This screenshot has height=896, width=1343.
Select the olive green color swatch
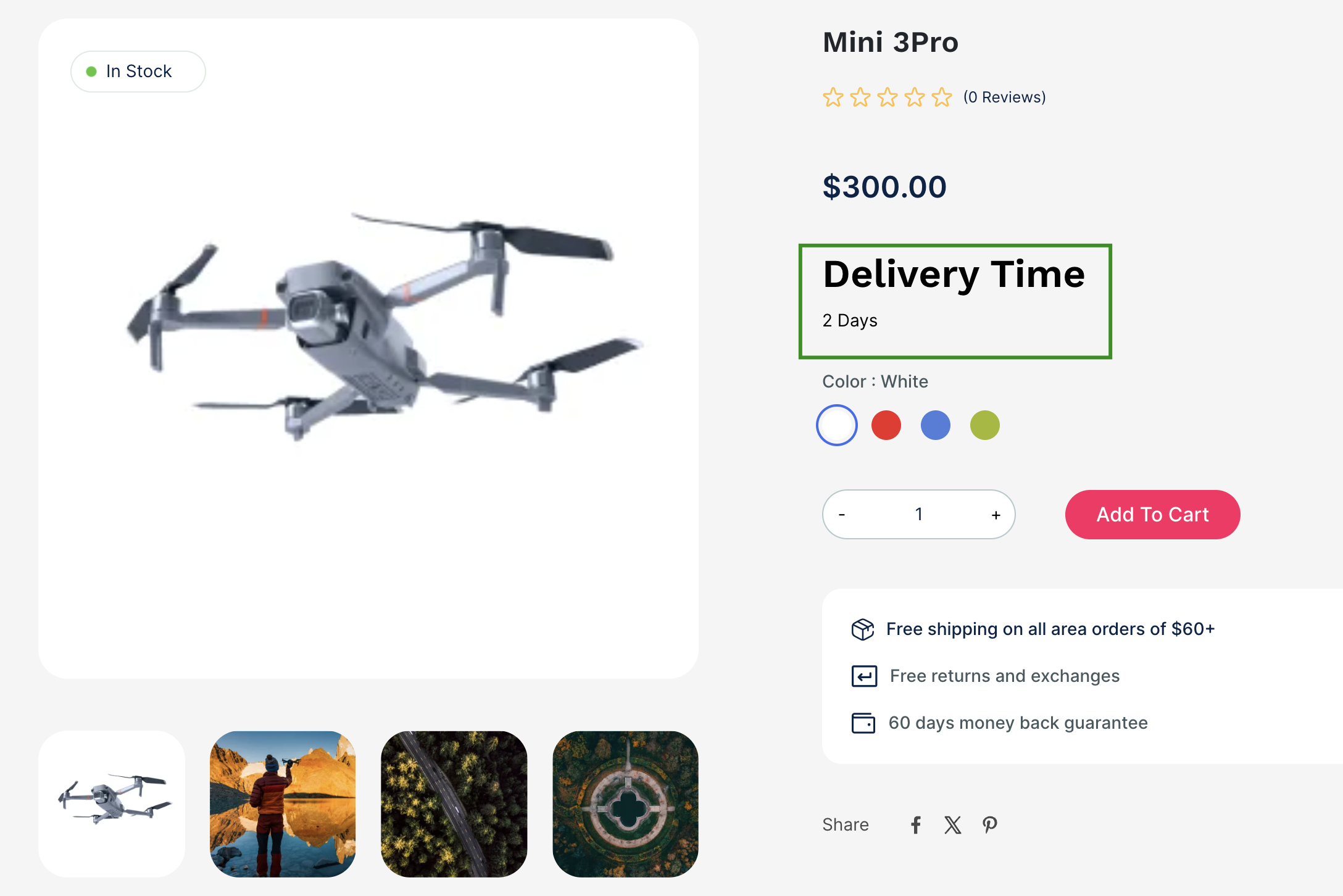(x=985, y=425)
